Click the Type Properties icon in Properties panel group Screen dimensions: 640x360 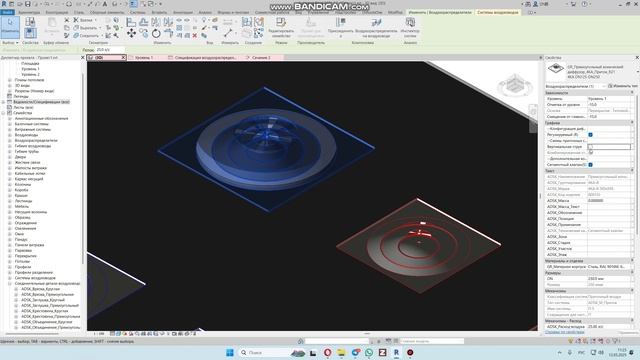30,22
